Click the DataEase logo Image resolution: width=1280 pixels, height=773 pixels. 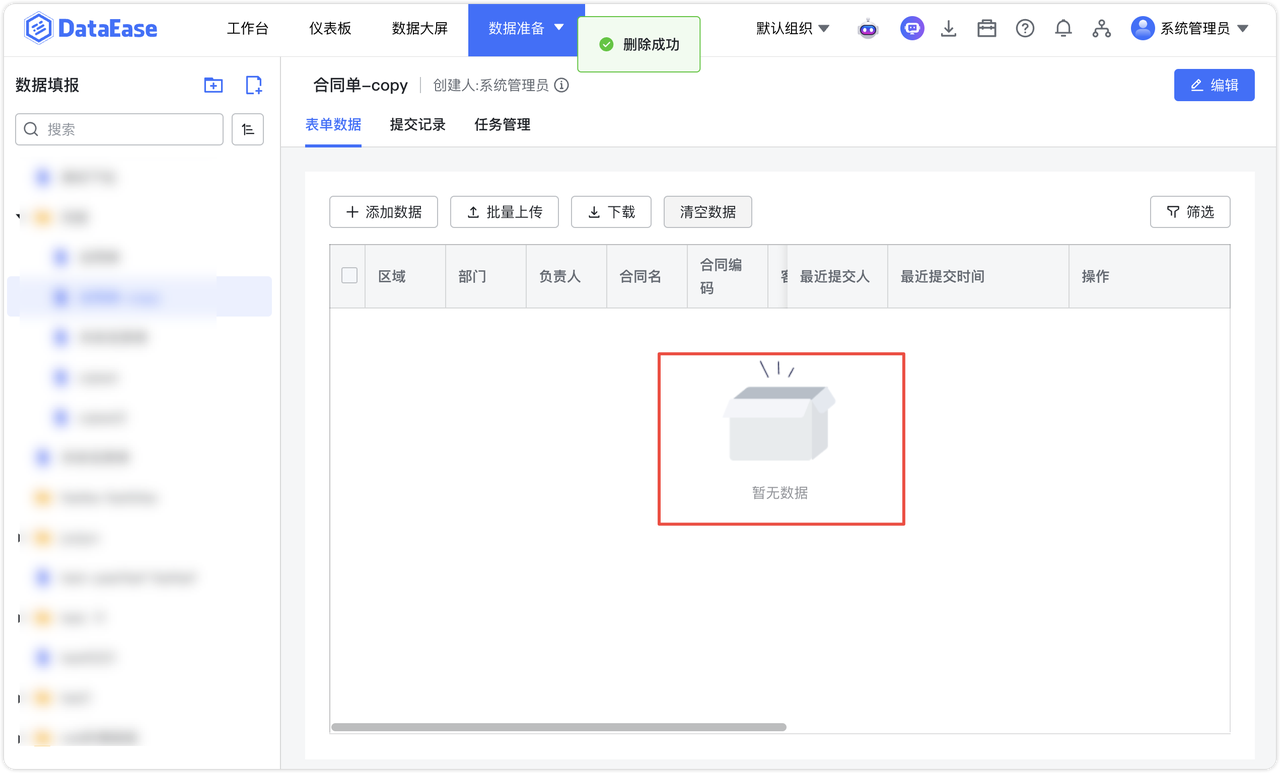click(91, 29)
